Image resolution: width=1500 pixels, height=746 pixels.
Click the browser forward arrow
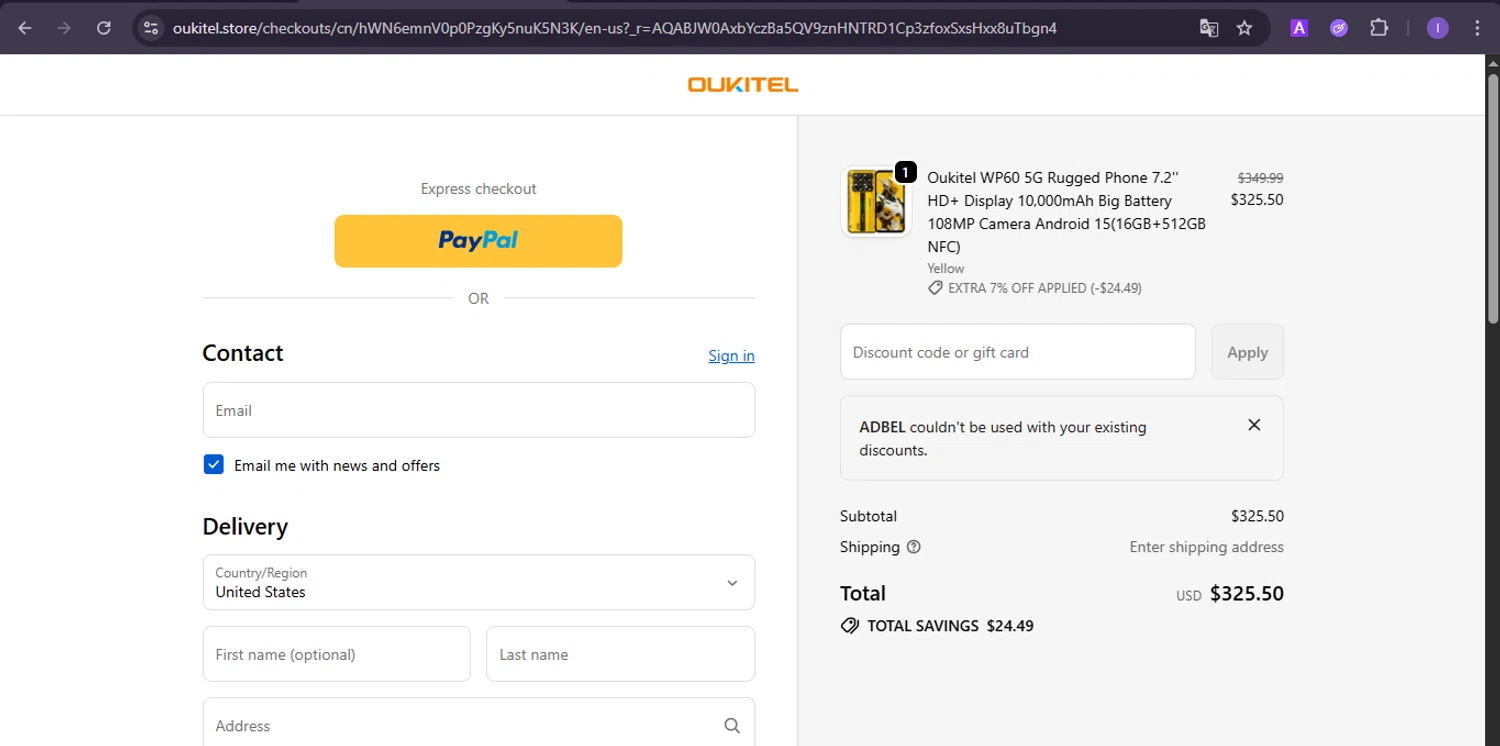64,28
